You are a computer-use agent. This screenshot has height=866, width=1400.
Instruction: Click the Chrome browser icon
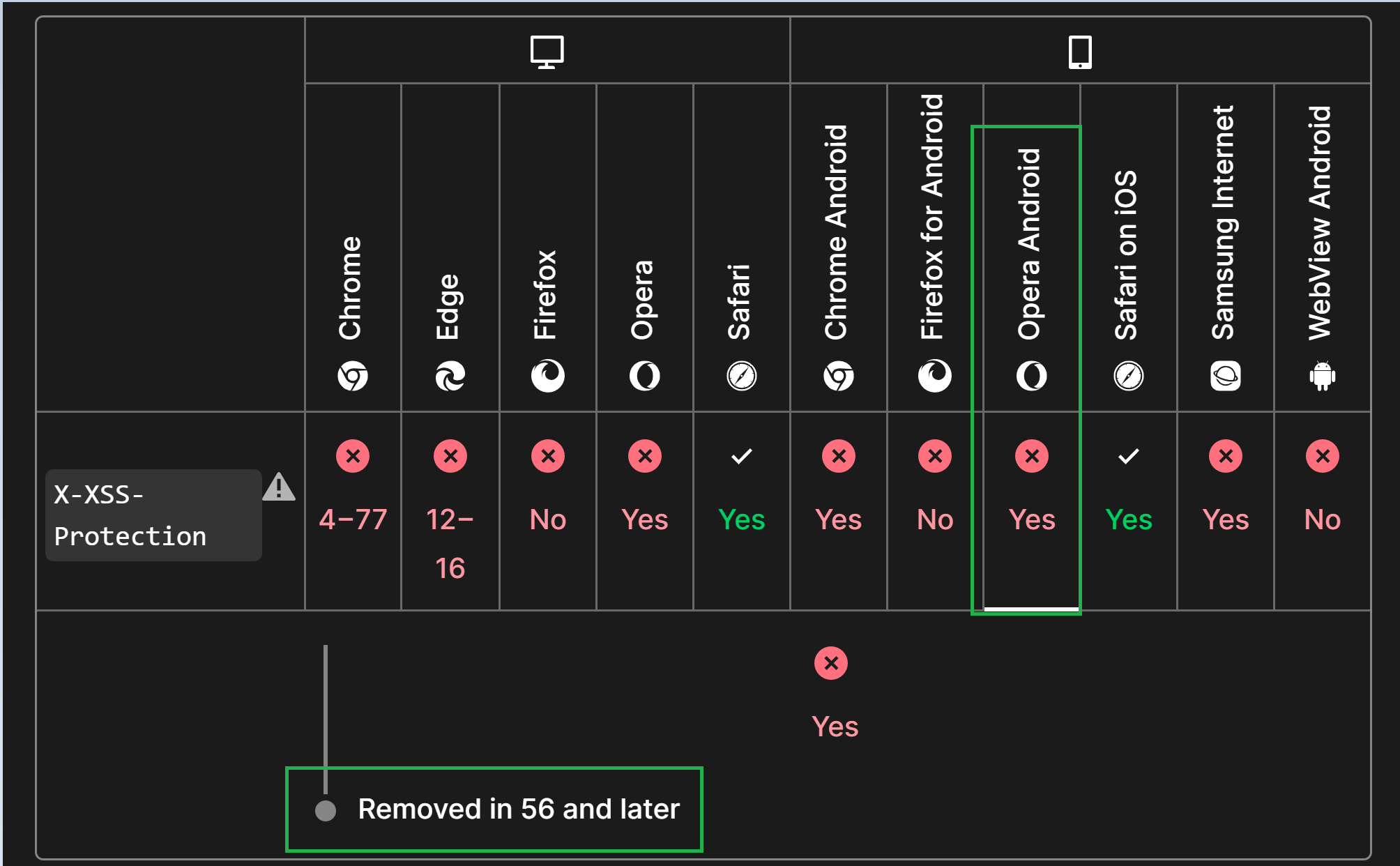pyautogui.click(x=353, y=374)
